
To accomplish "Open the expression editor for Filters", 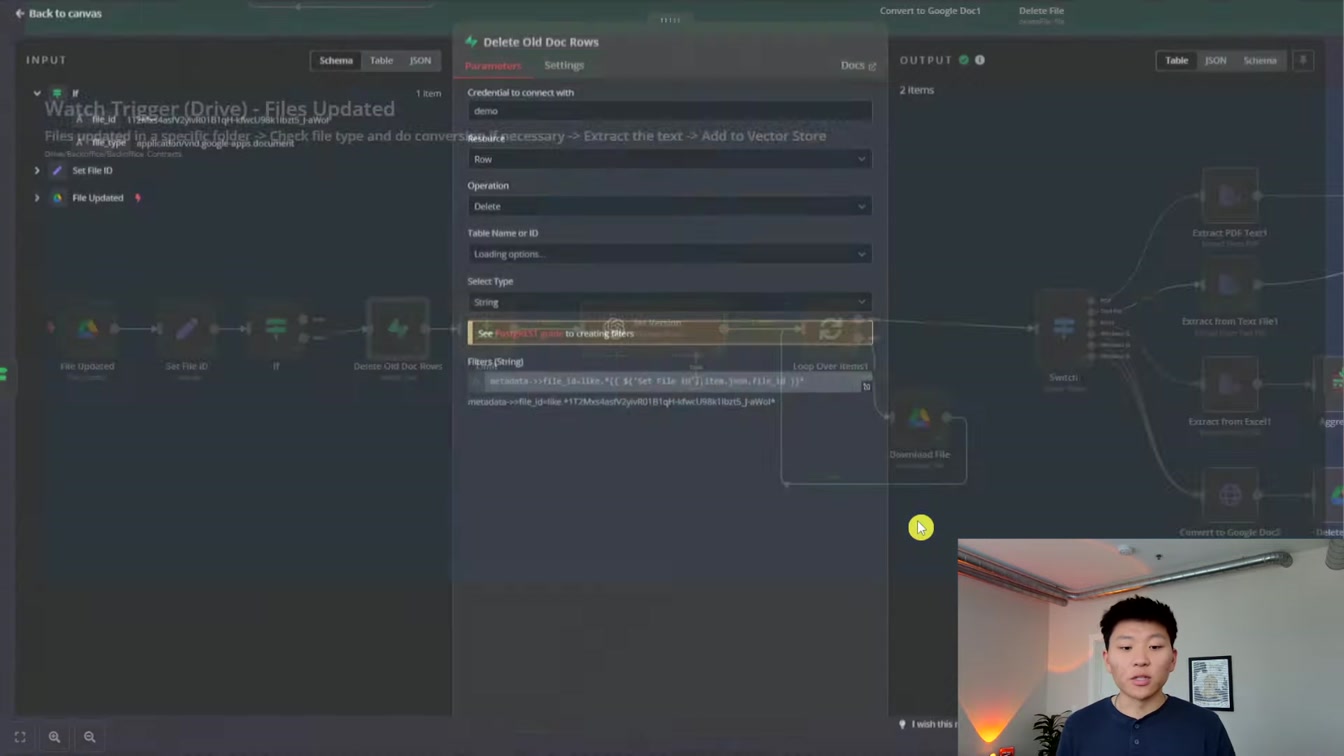I will coord(866,386).
